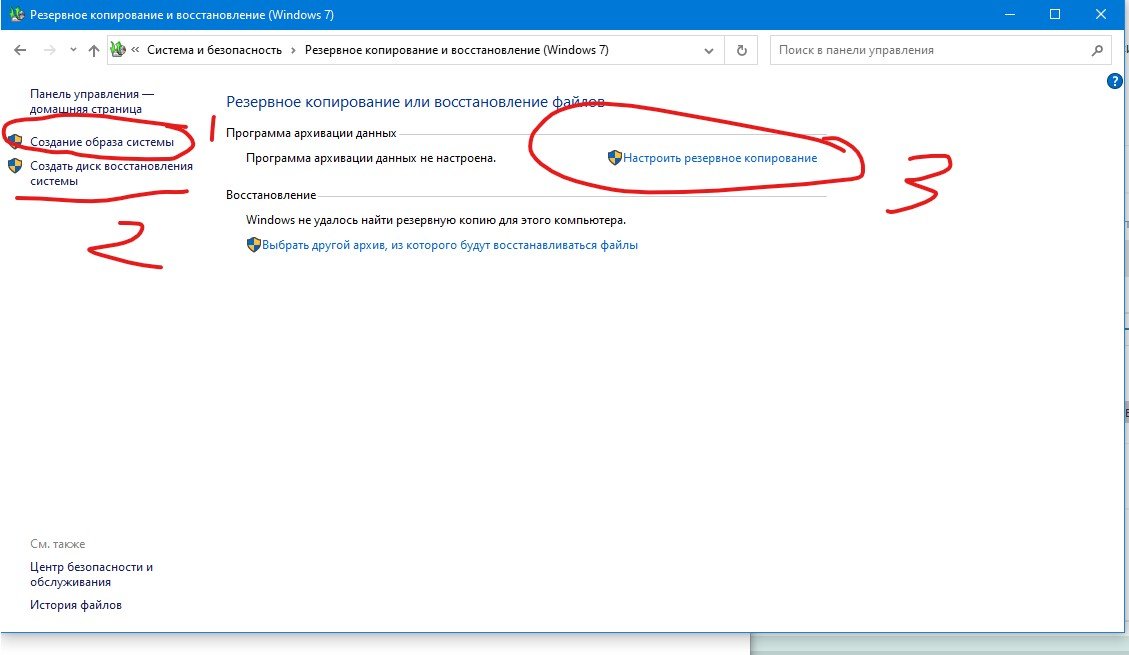Click 'Настроить резервное копирование' link
Viewport: 1129px width, 655px height.
click(720, 158)
